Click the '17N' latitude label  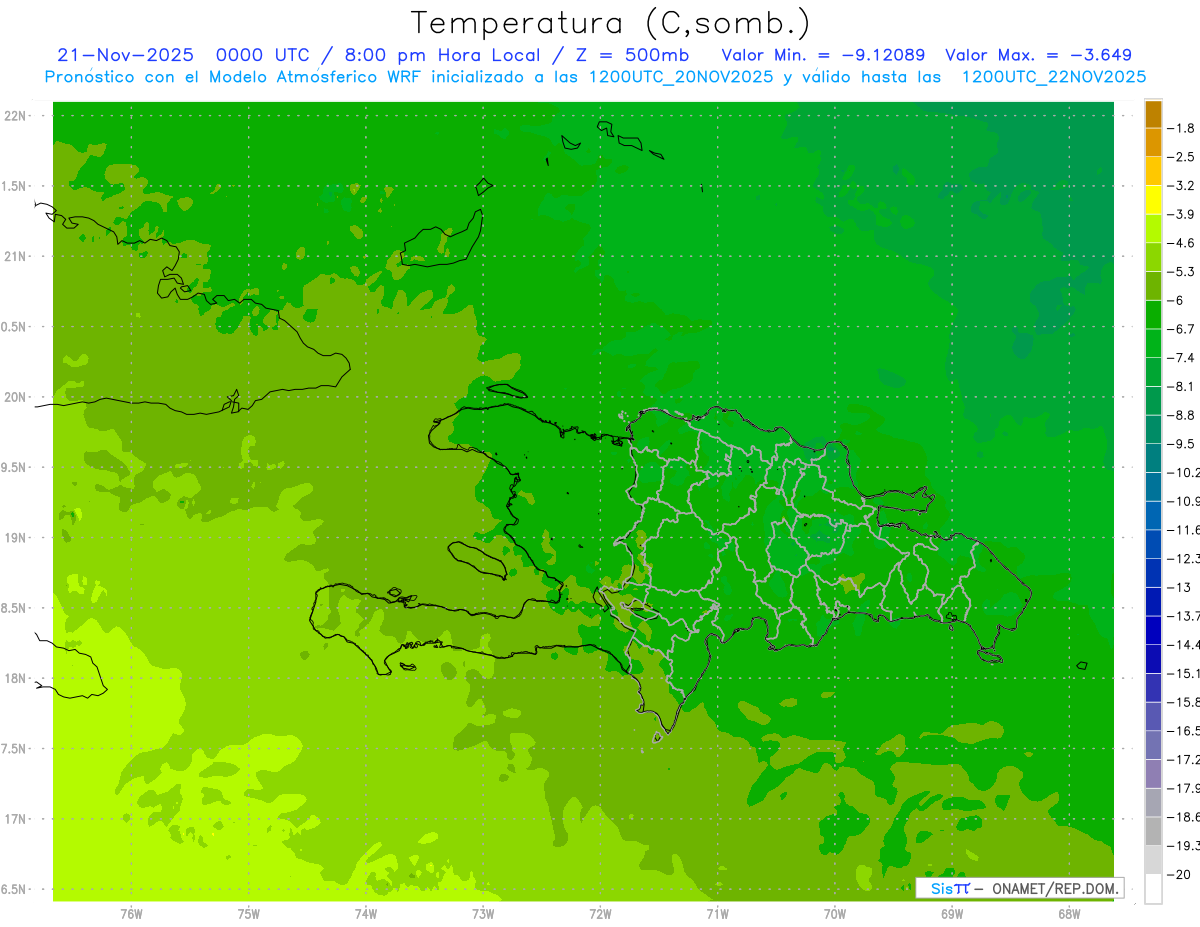[16, 819]
